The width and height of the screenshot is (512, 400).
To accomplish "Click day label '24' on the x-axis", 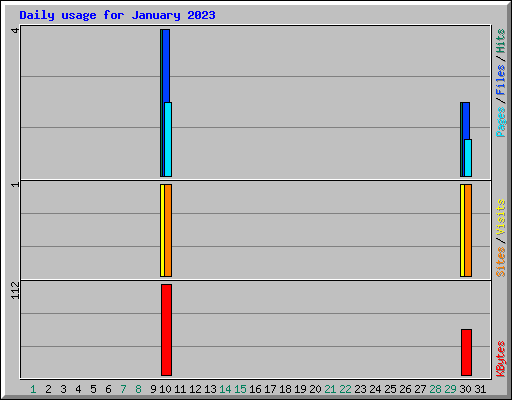I will [375, 389].
